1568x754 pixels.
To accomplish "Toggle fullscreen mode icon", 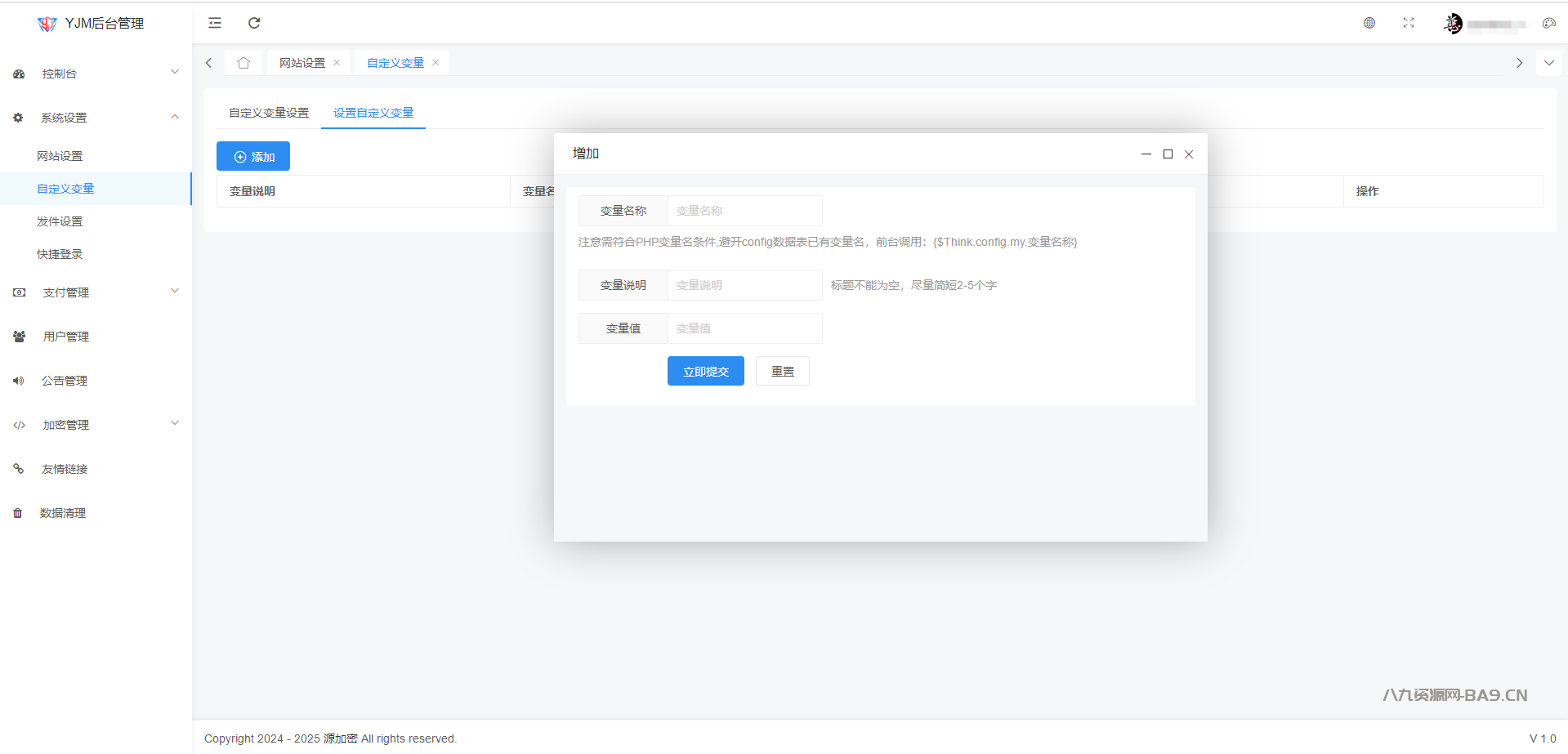I will click(1409, 23).
